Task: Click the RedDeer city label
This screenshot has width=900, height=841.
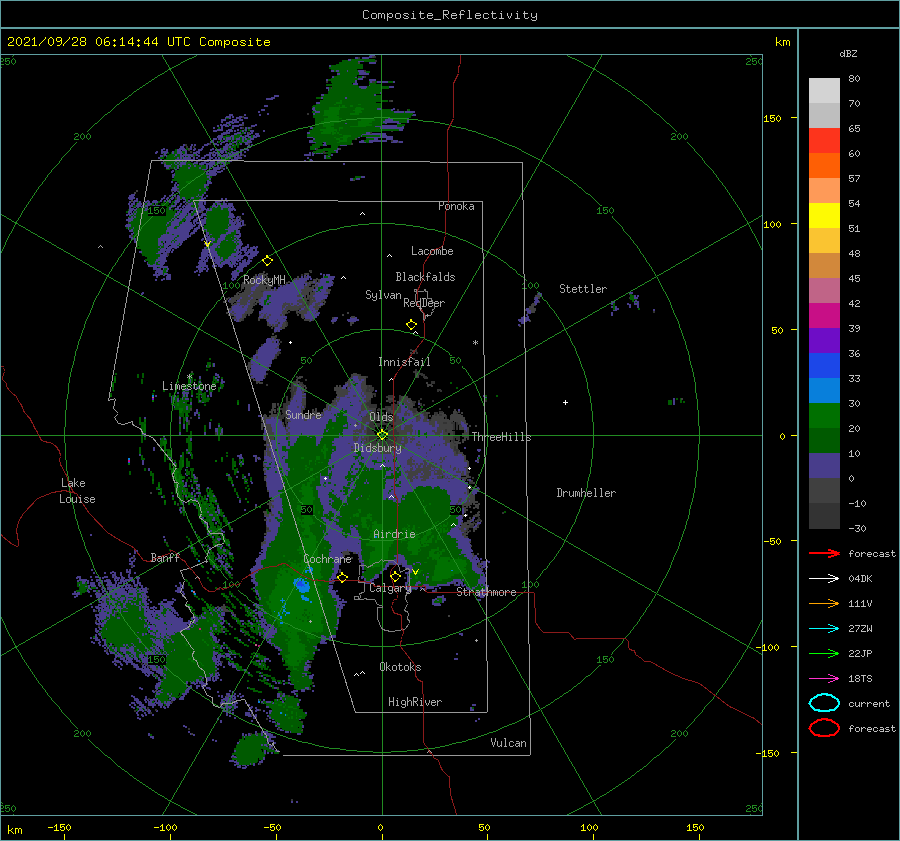Action: point(424,303)
